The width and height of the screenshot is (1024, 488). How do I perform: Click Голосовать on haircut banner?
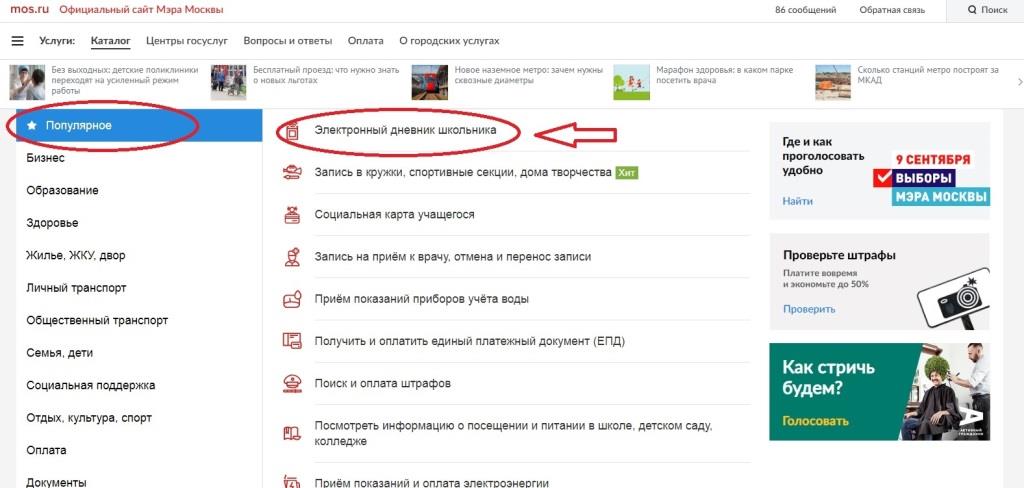(816, 420)
